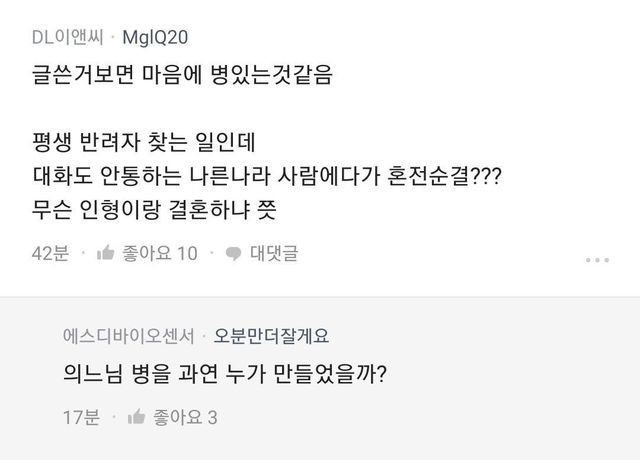Tap the 42분 timestamp
Screen dimensions: 640x460
pos(49,254)
